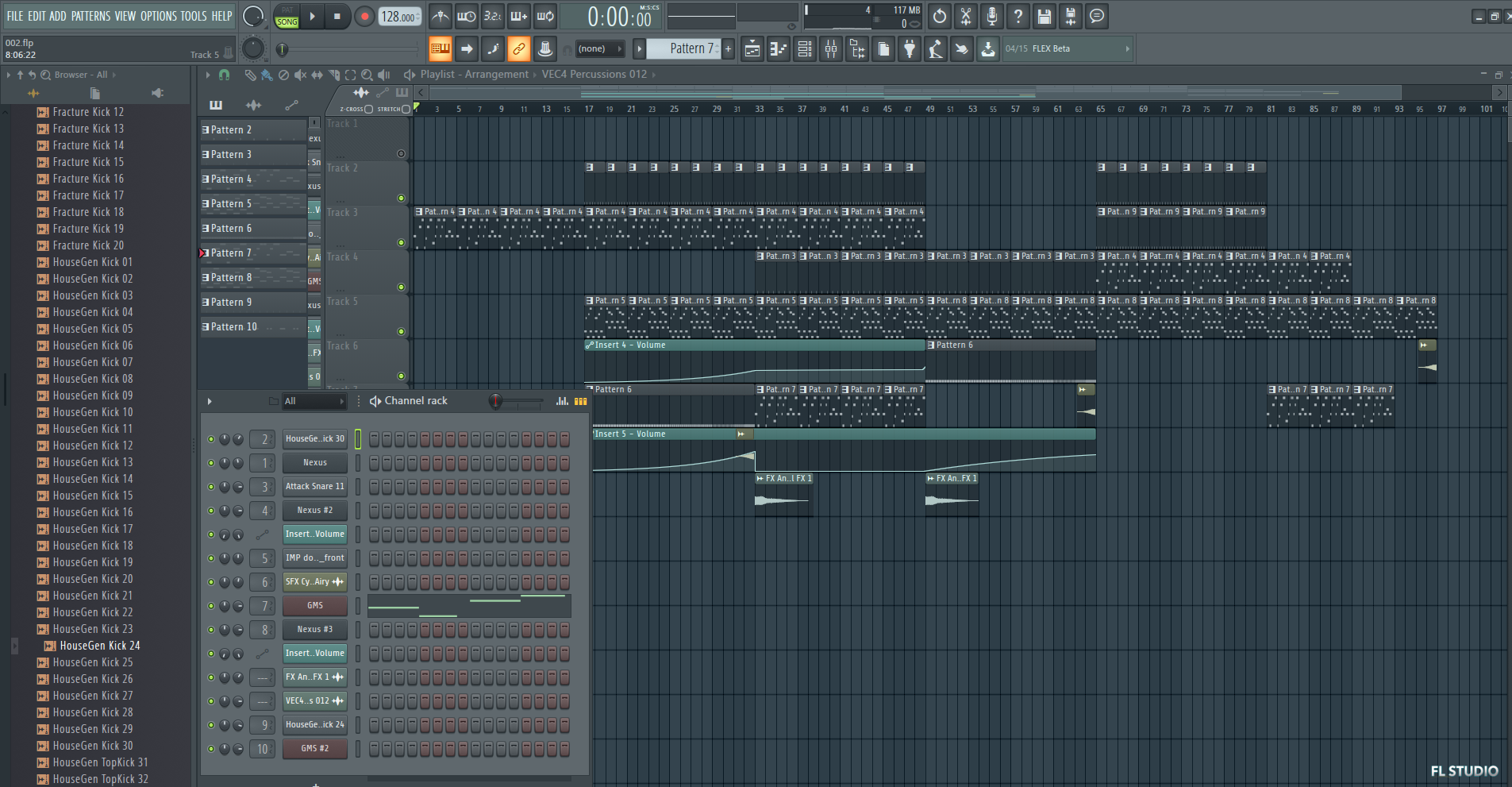The height and width of the screenshot is (787, 1512).
Task: Click the Nexus #2 channel button
Action: click(x=315, y=511)
